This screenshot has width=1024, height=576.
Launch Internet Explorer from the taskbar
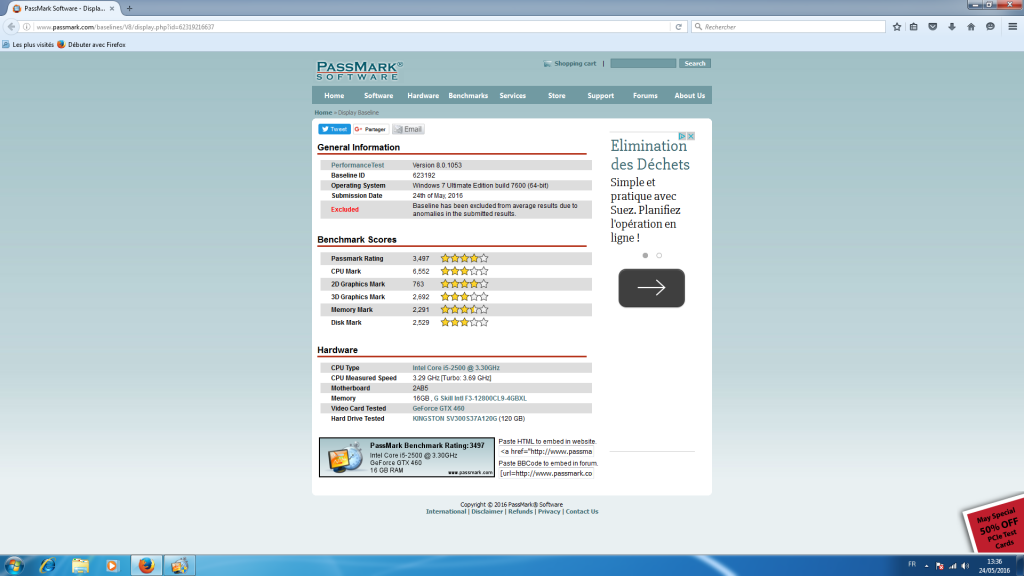(x=47, y=566)
